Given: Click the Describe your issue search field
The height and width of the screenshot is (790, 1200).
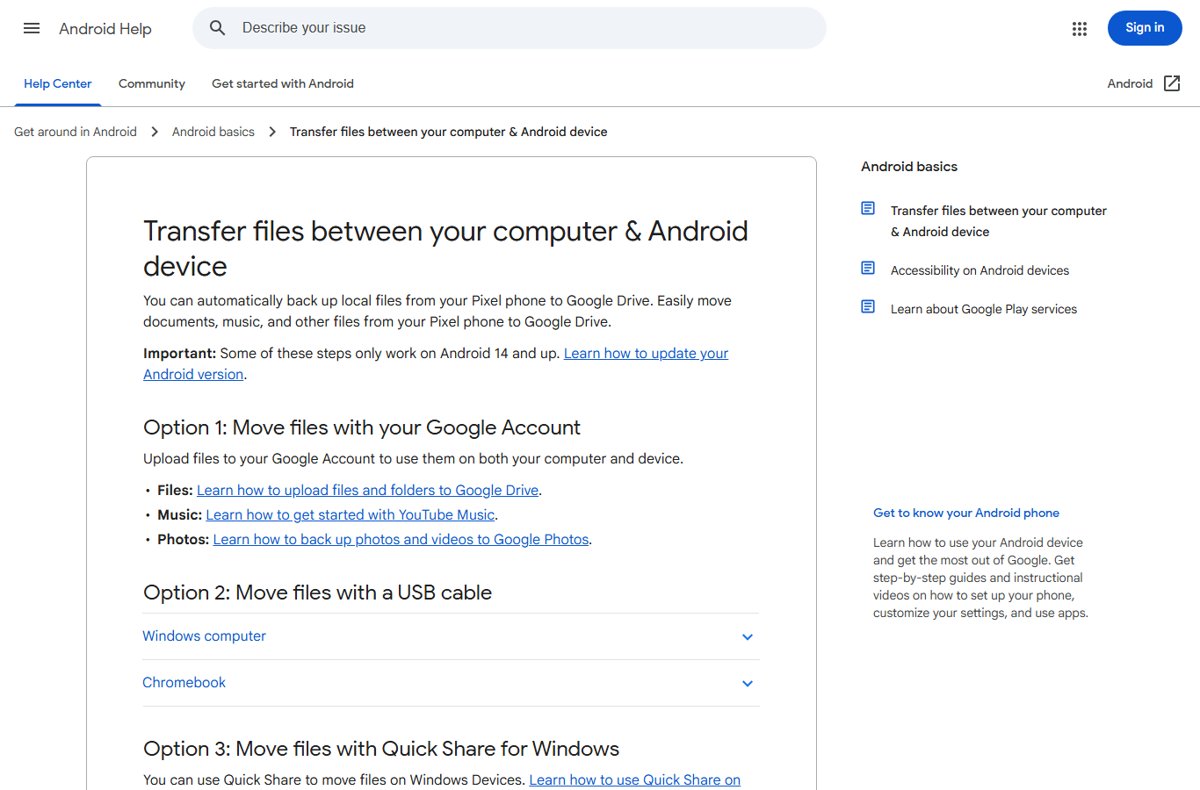Looking at the screenshot, I should 509,28.
